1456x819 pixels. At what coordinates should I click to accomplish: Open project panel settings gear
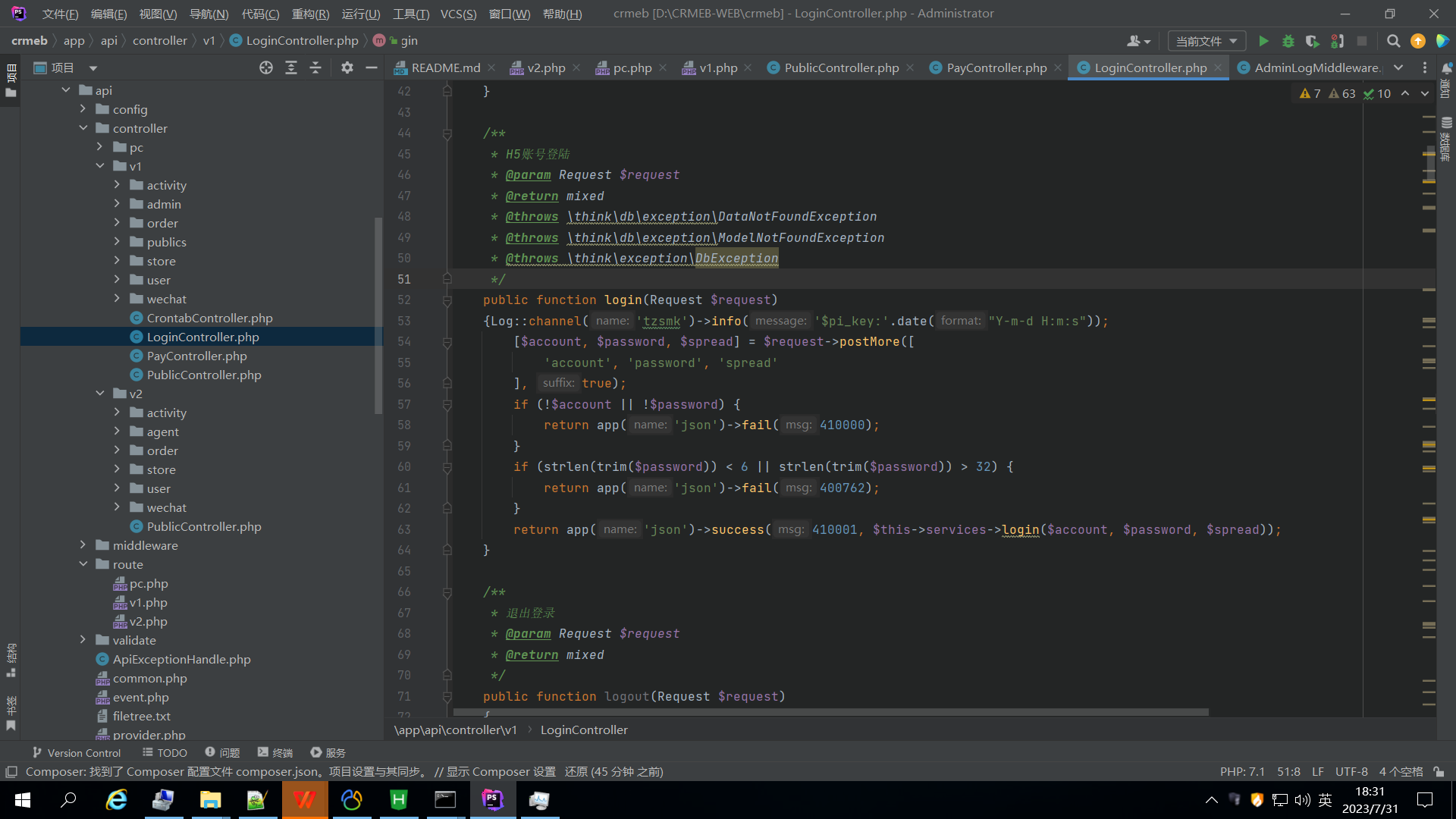347,67
